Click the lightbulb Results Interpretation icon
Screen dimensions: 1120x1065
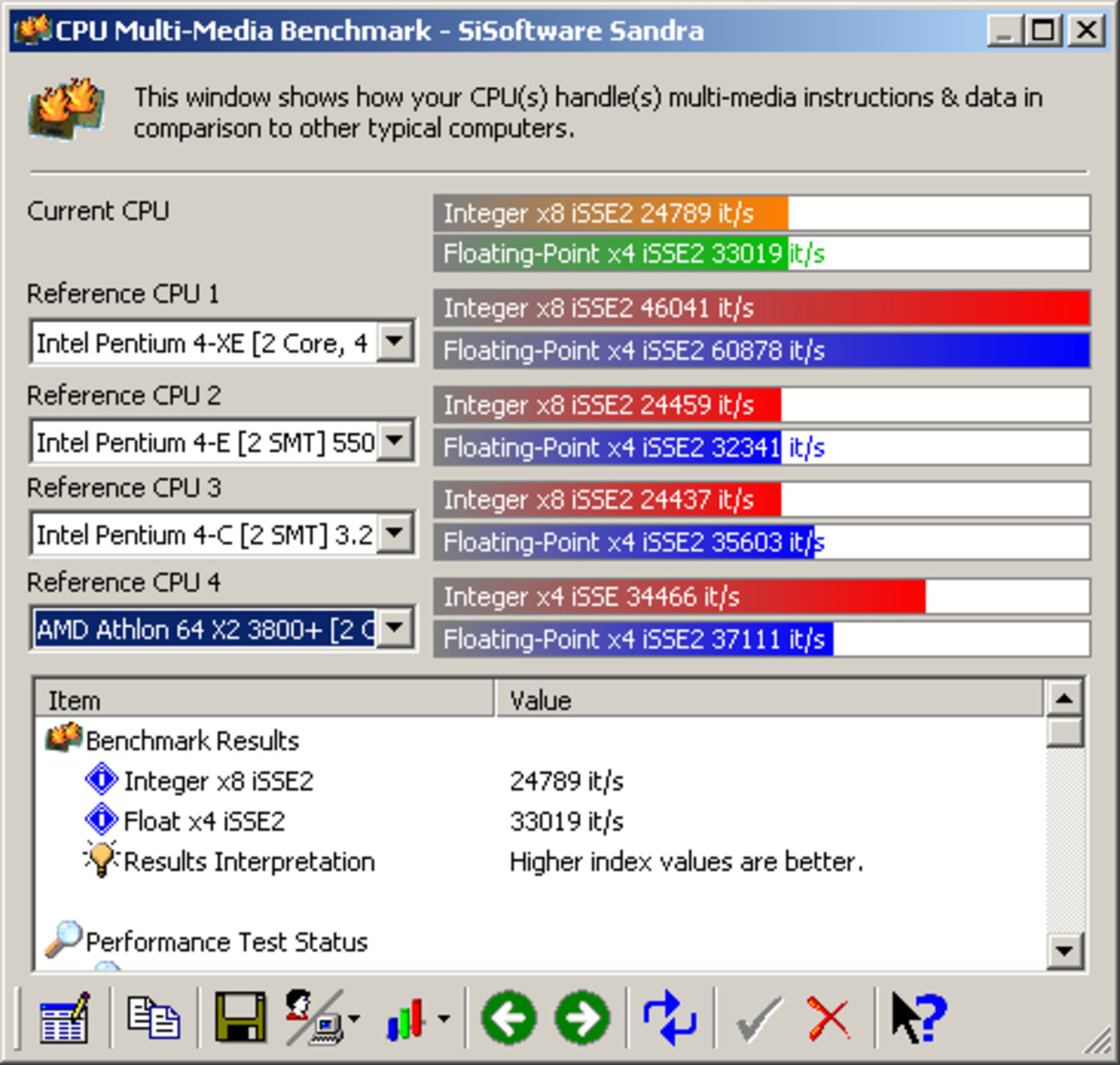[101, 858]
